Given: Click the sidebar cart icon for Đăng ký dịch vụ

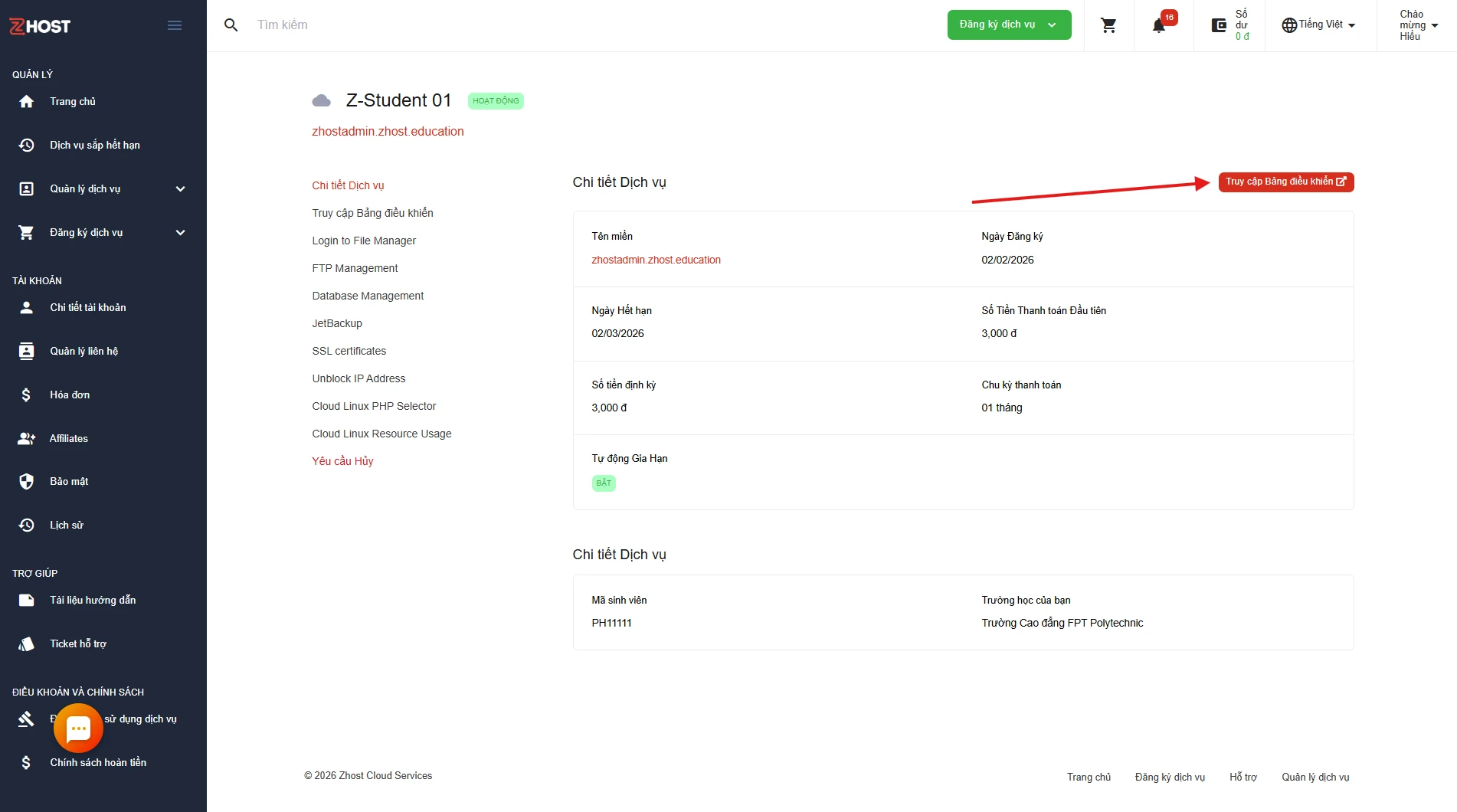Looking at the screenshot, I should coord(27,233).
